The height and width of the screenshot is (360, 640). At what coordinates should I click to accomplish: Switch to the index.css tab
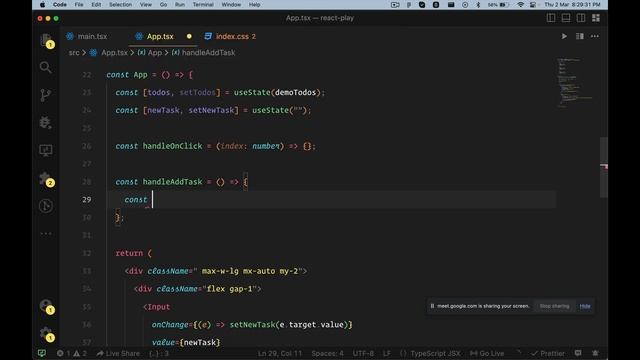231,36
